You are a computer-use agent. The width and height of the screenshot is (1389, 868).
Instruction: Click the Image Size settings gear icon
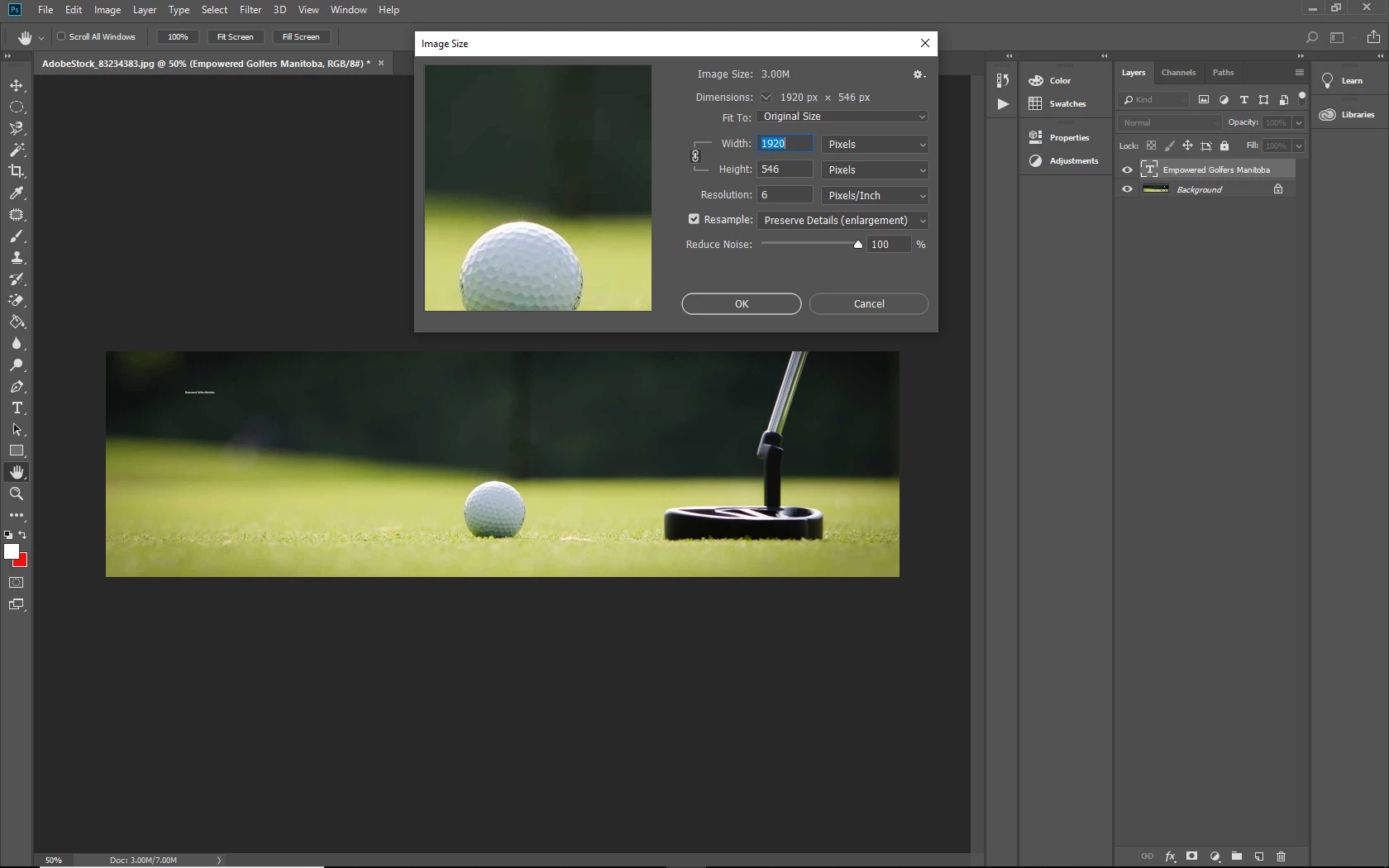[919, 74]
